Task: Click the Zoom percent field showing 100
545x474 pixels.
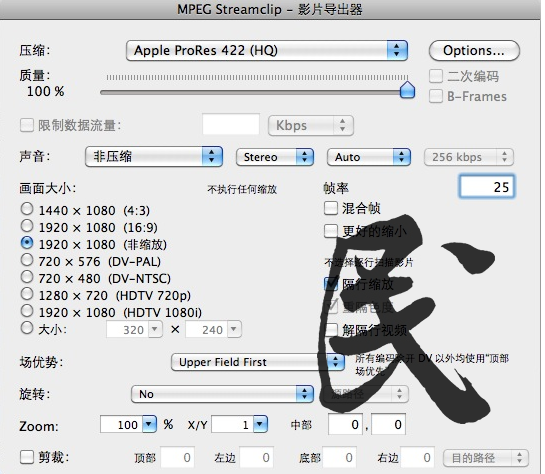Action: pyautogui.click(x=121, y=424)
